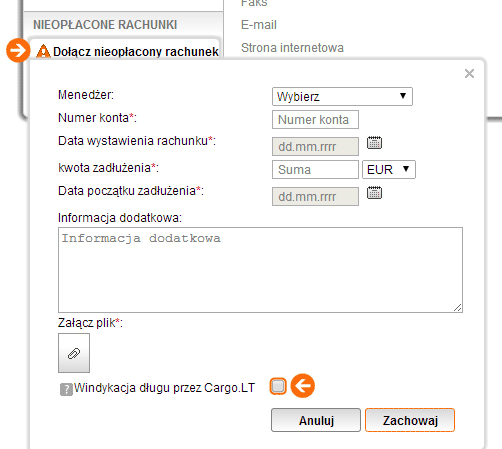502x449 pixels.
Task: Click the Zachowaj button
Action: 410,420
